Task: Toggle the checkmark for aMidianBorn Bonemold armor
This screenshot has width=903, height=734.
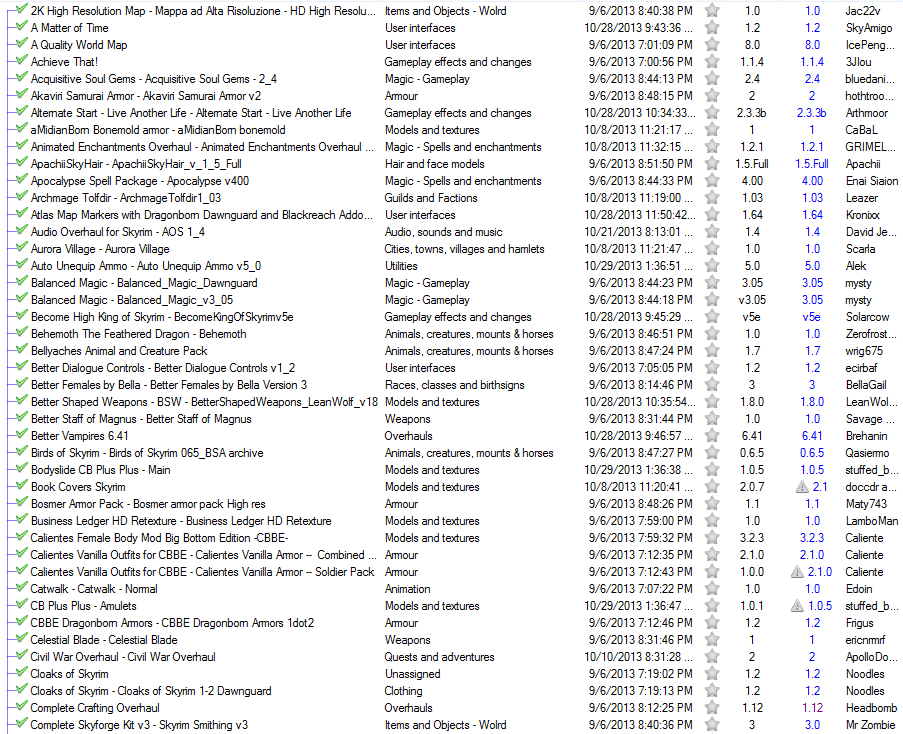Action: tap(22, 128)
